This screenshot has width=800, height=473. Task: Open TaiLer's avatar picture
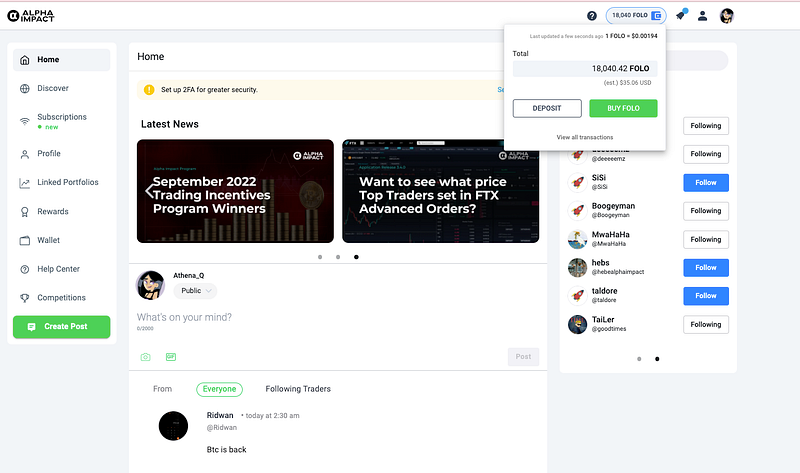(578, 324)
